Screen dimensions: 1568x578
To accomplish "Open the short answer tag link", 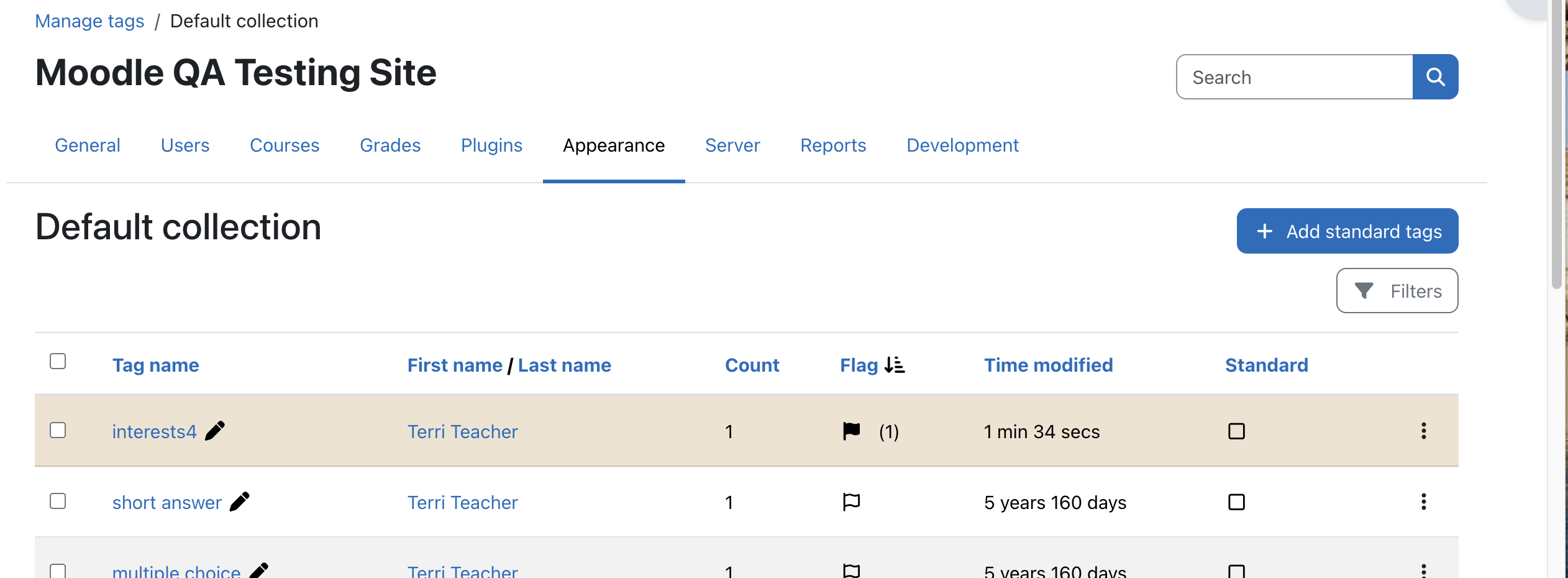I will tap(166, 502).
